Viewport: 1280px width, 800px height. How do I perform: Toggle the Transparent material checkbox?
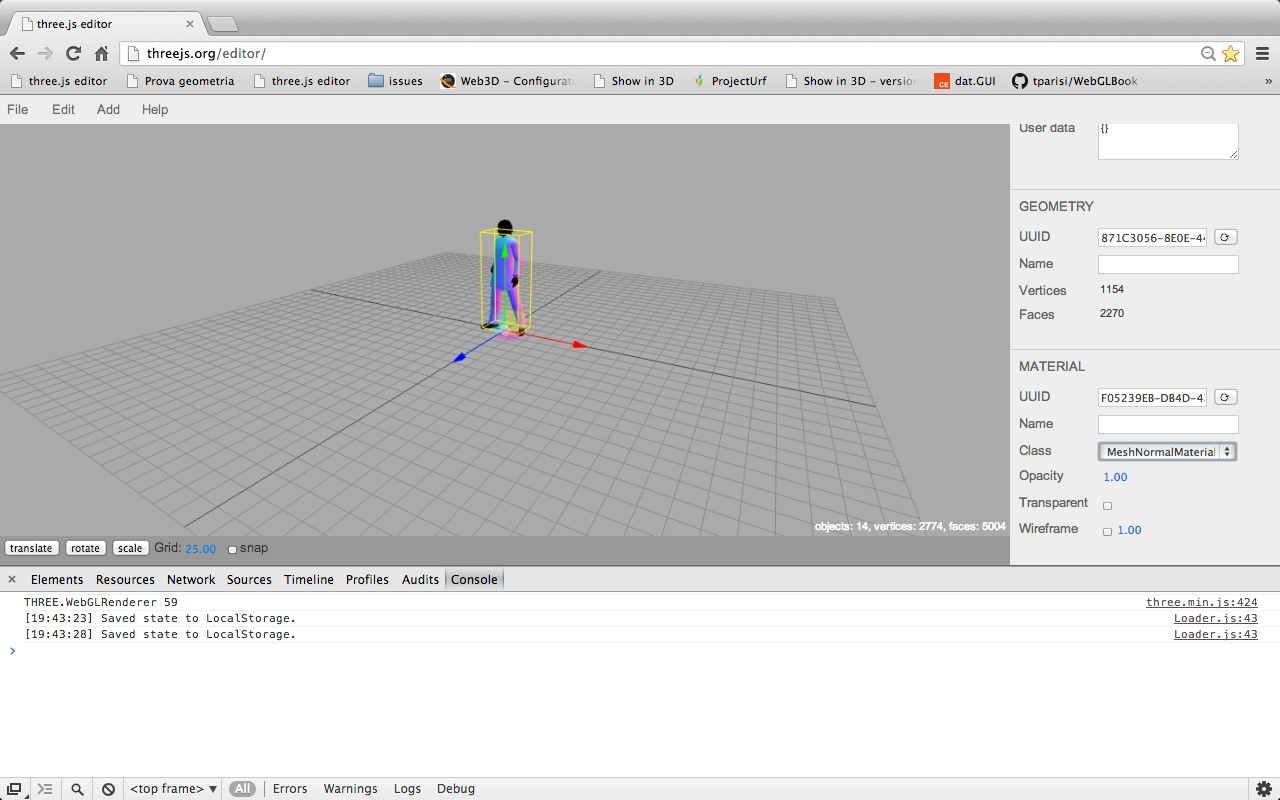tap(1107, 505)
